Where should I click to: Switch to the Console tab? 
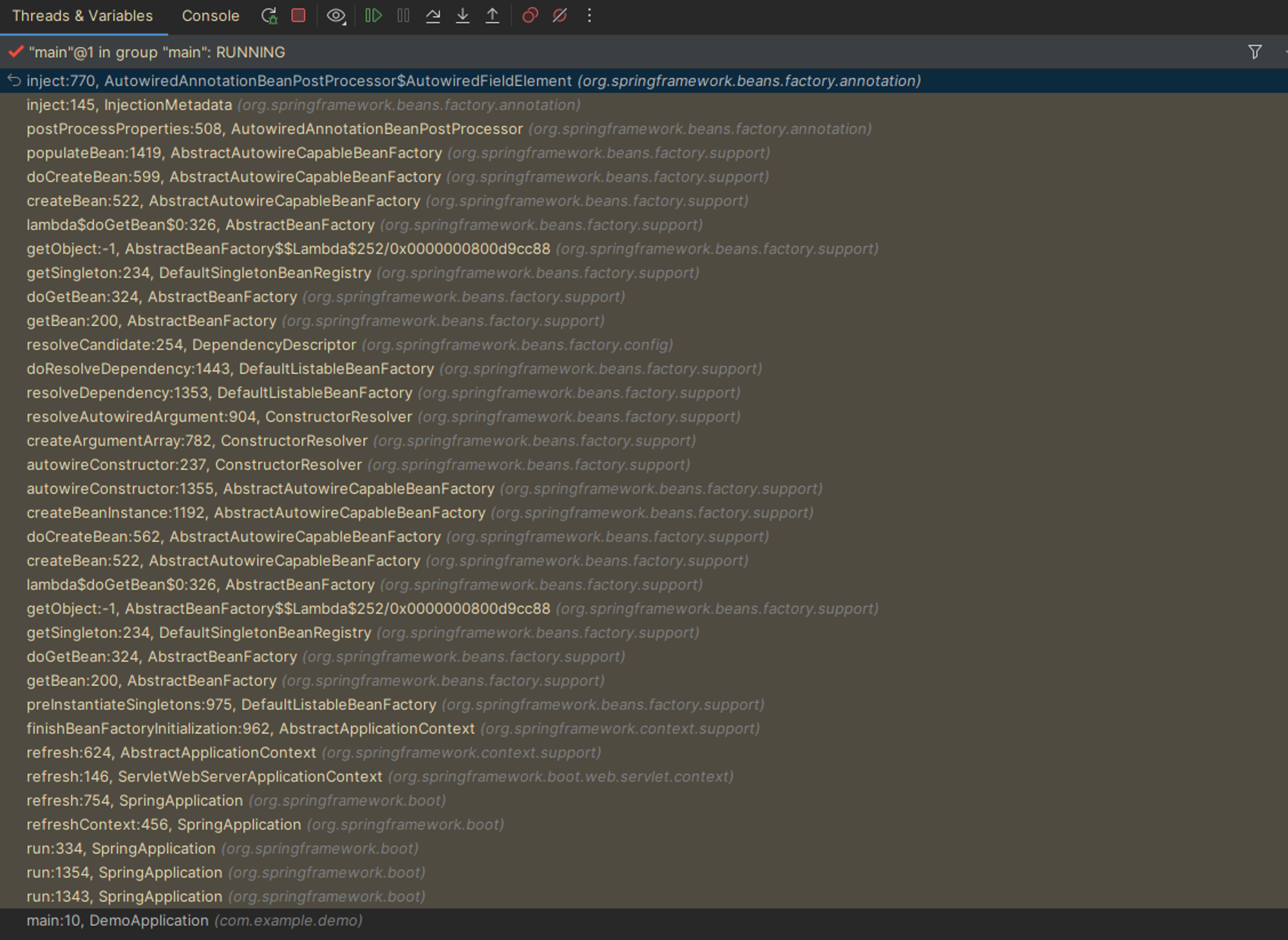tap(210, 16)
